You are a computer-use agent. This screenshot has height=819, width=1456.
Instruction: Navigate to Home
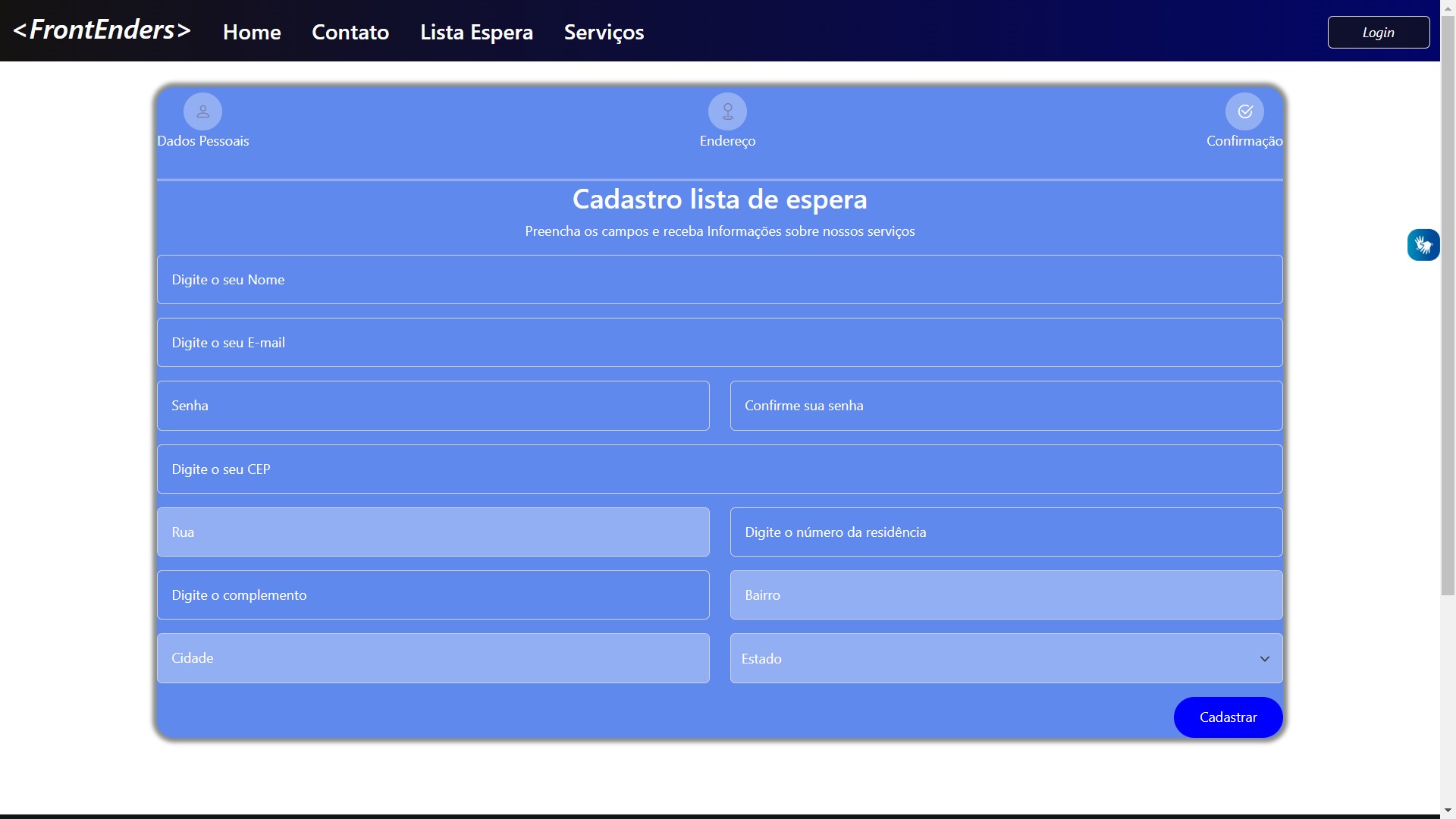click(x=251, y=32)
